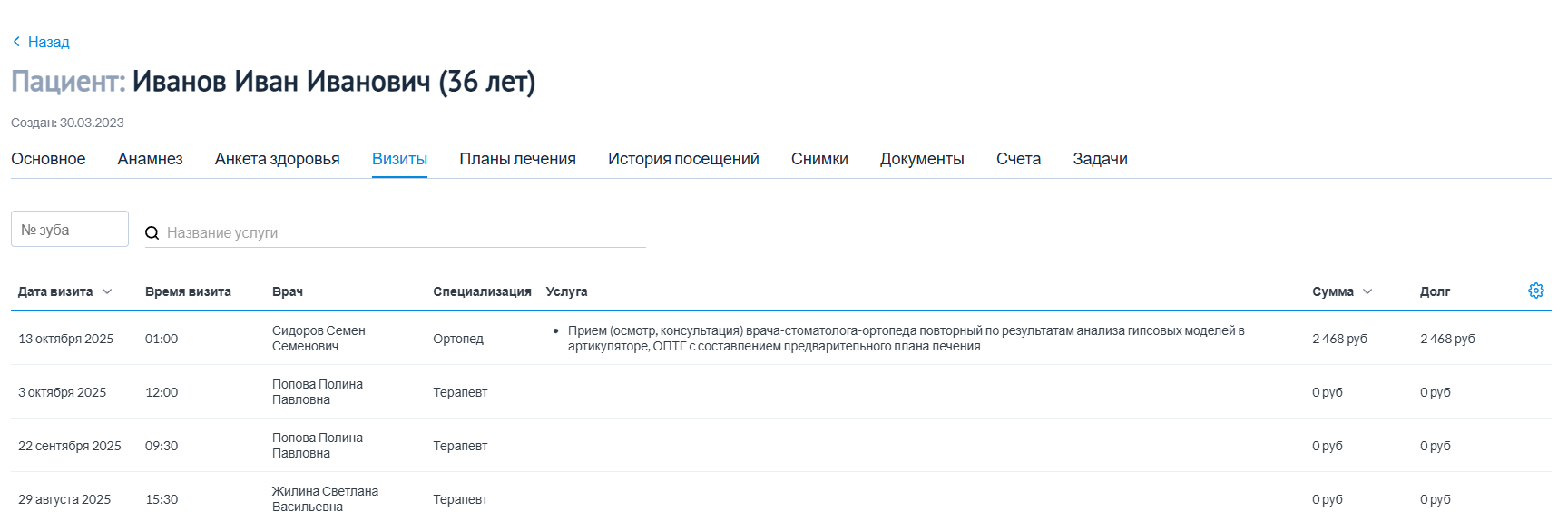Select visit dated 3 октября 2025
Viewport: 1568px width, 522px height.
(62, 392)
